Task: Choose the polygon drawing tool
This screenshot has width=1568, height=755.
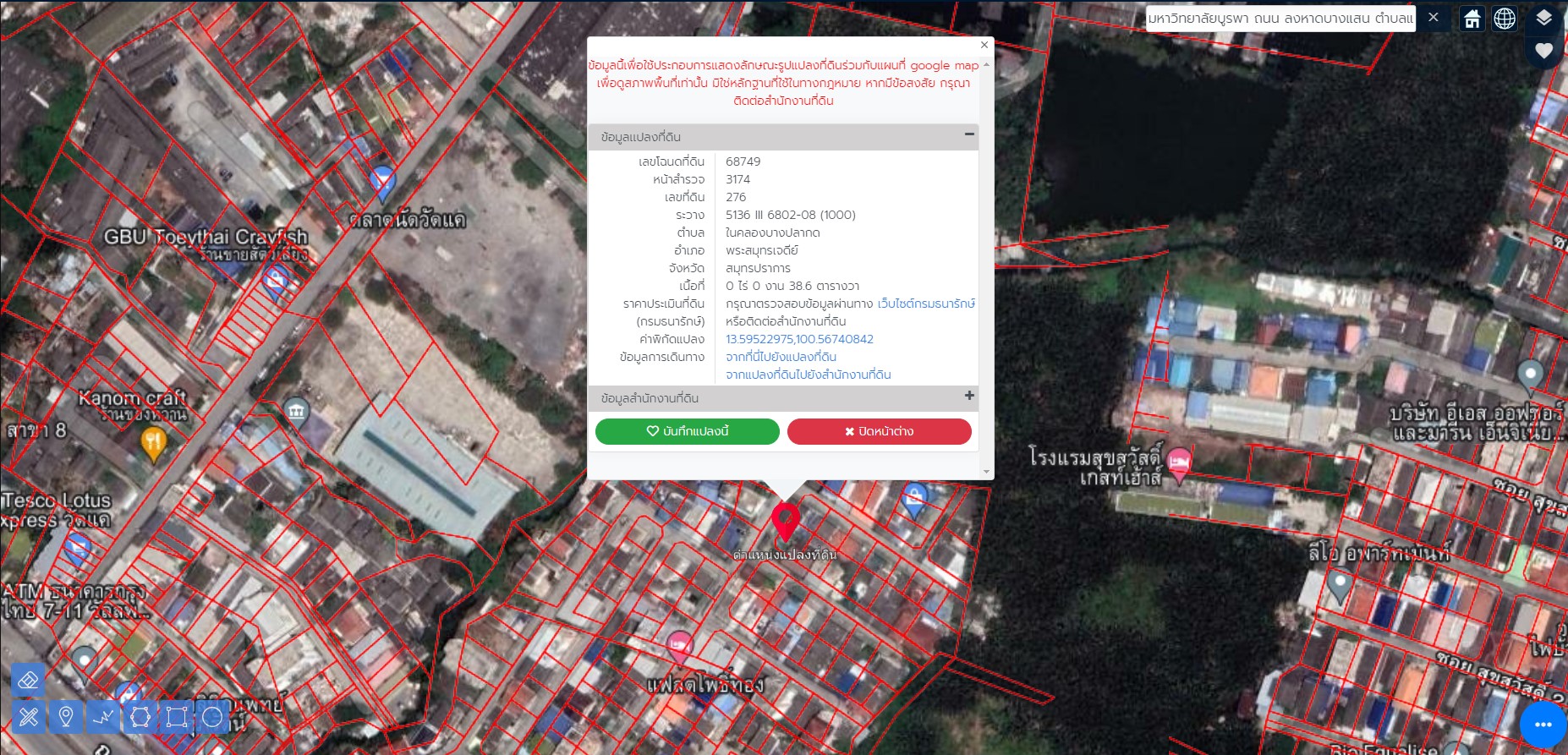Action: [x=140, y=718]
